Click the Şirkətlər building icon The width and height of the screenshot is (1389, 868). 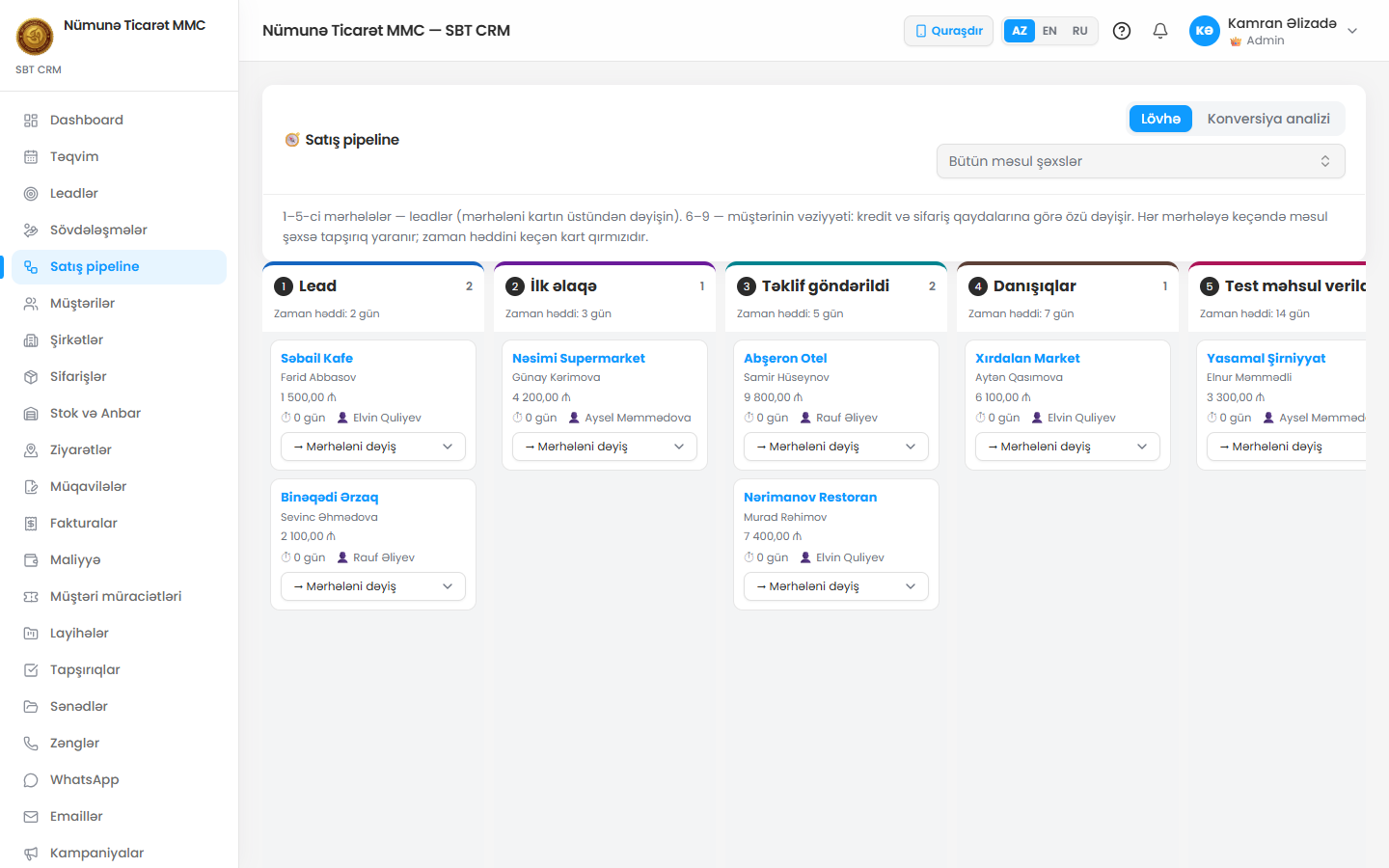click(31, 340)
